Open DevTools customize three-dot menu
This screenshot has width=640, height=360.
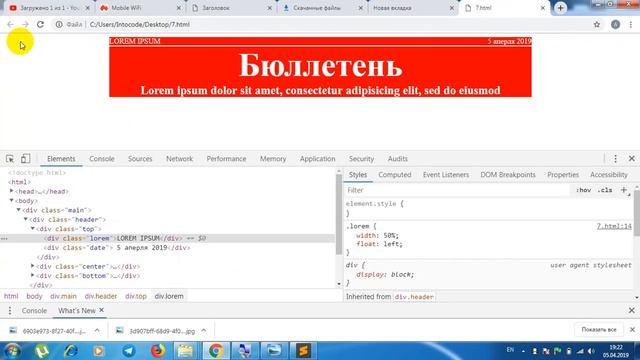pos(616,159)
